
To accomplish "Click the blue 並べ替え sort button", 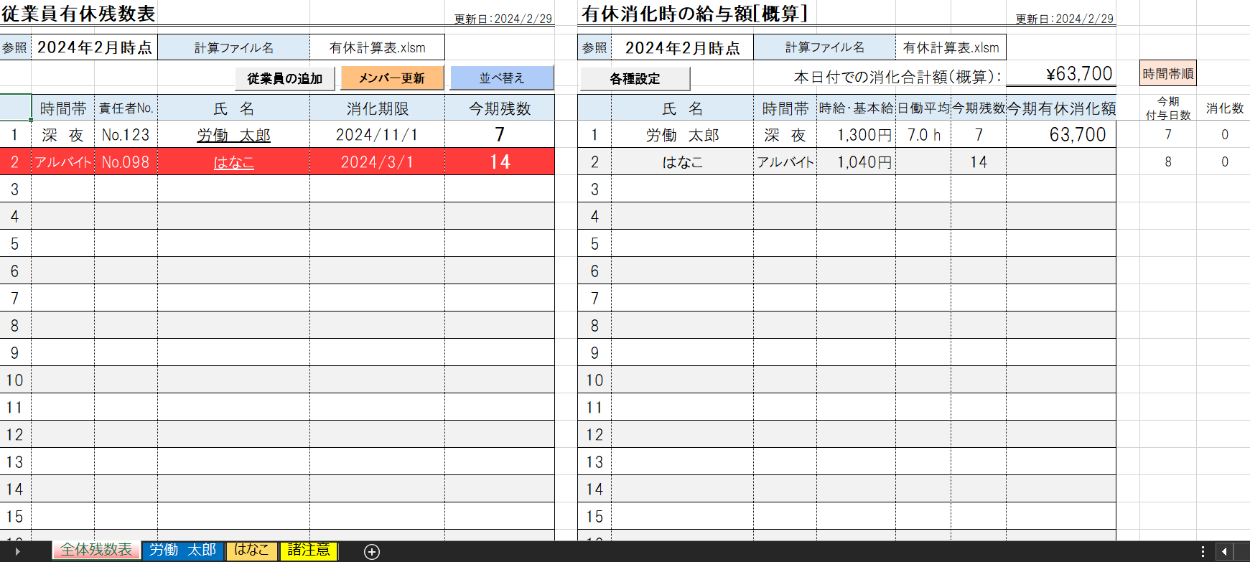I will 502,78.
